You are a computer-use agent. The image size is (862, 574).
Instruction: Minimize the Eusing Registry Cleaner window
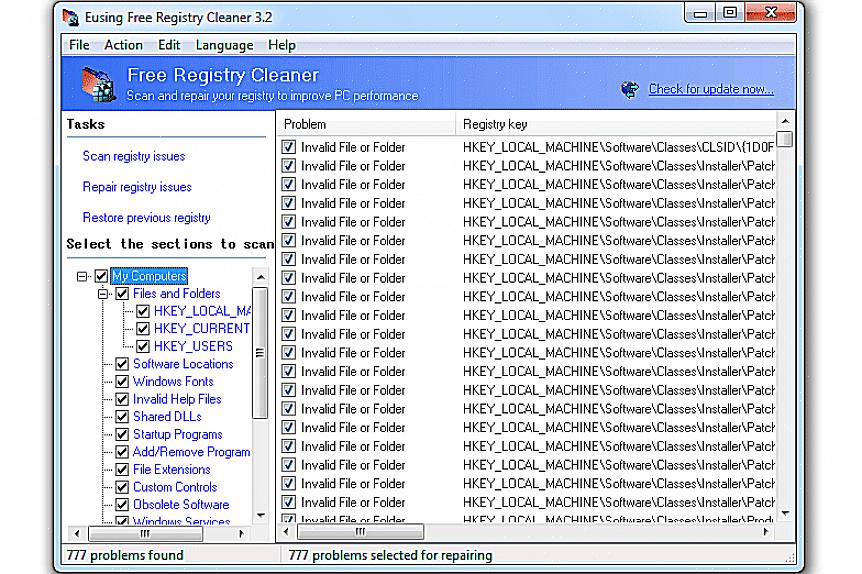coord(700,13)
